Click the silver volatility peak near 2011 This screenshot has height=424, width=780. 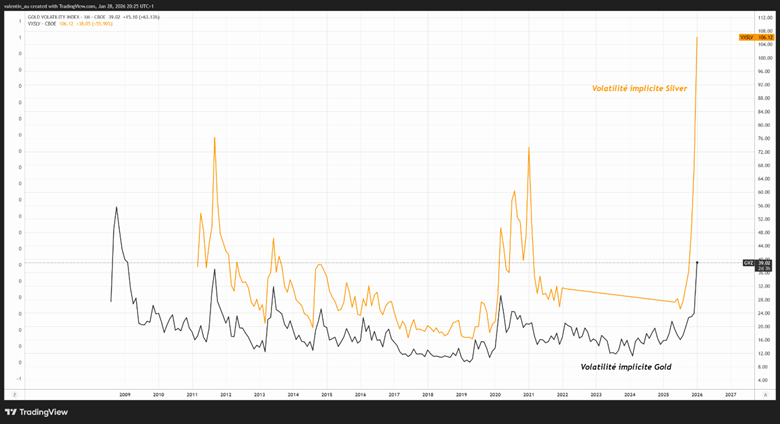click(x=214, y=137)
